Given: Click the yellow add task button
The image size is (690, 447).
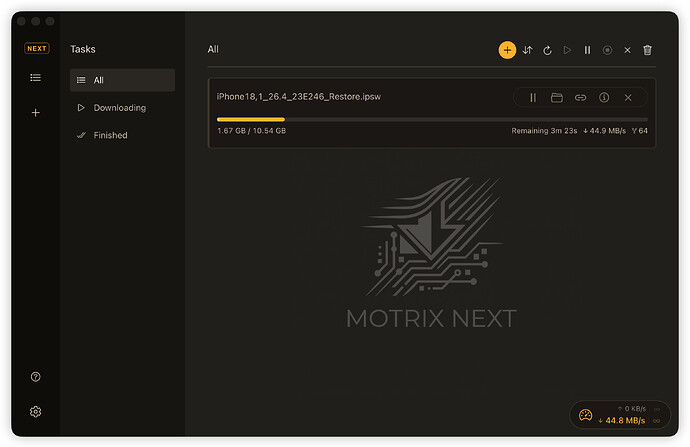Looking at the screenshot, I should click(507, 50).
